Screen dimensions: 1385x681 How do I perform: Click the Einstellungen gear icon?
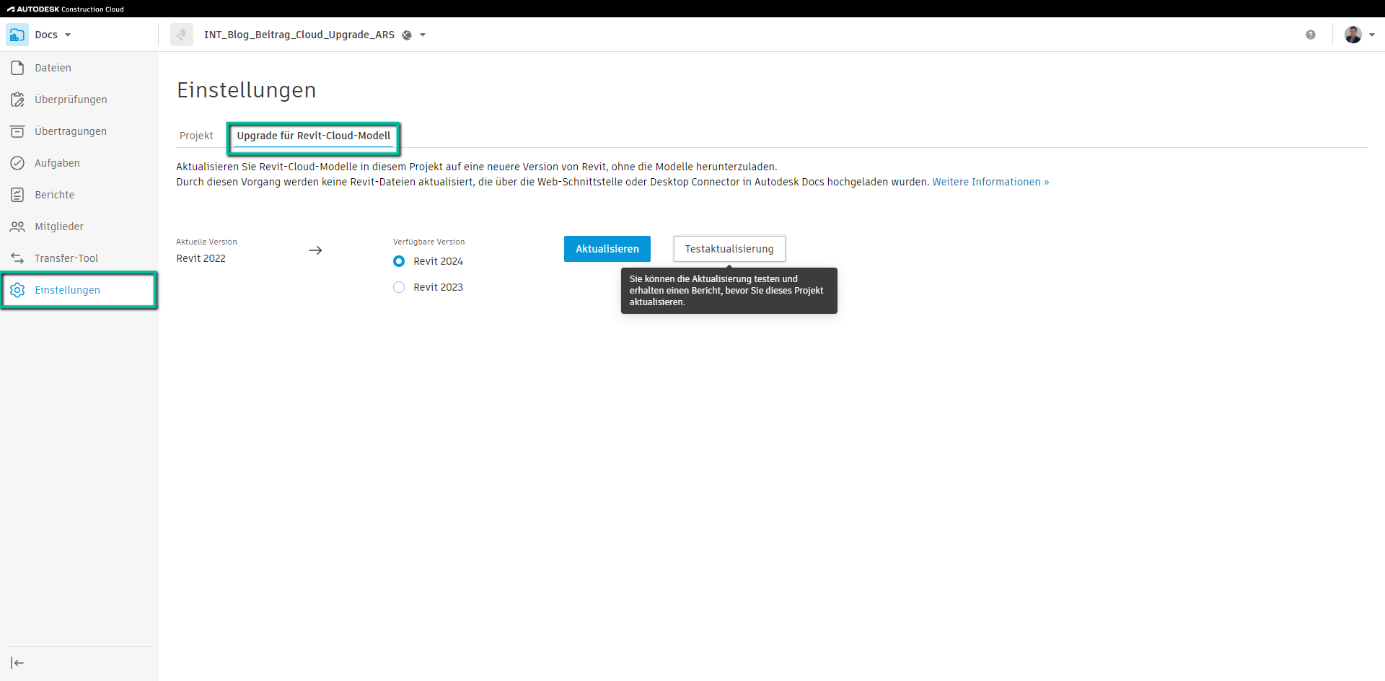click(x=17, y=290)
